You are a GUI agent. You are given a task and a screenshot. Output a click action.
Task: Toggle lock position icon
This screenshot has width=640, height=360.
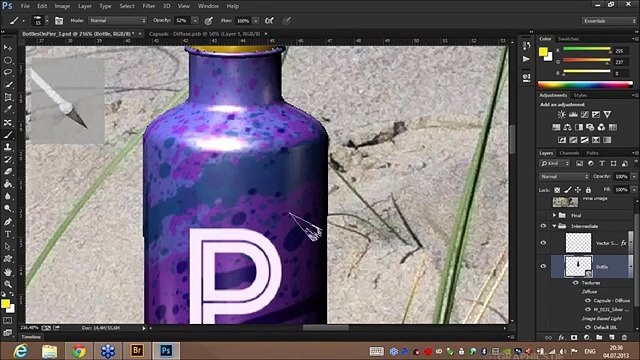click(x=578, y=190)
